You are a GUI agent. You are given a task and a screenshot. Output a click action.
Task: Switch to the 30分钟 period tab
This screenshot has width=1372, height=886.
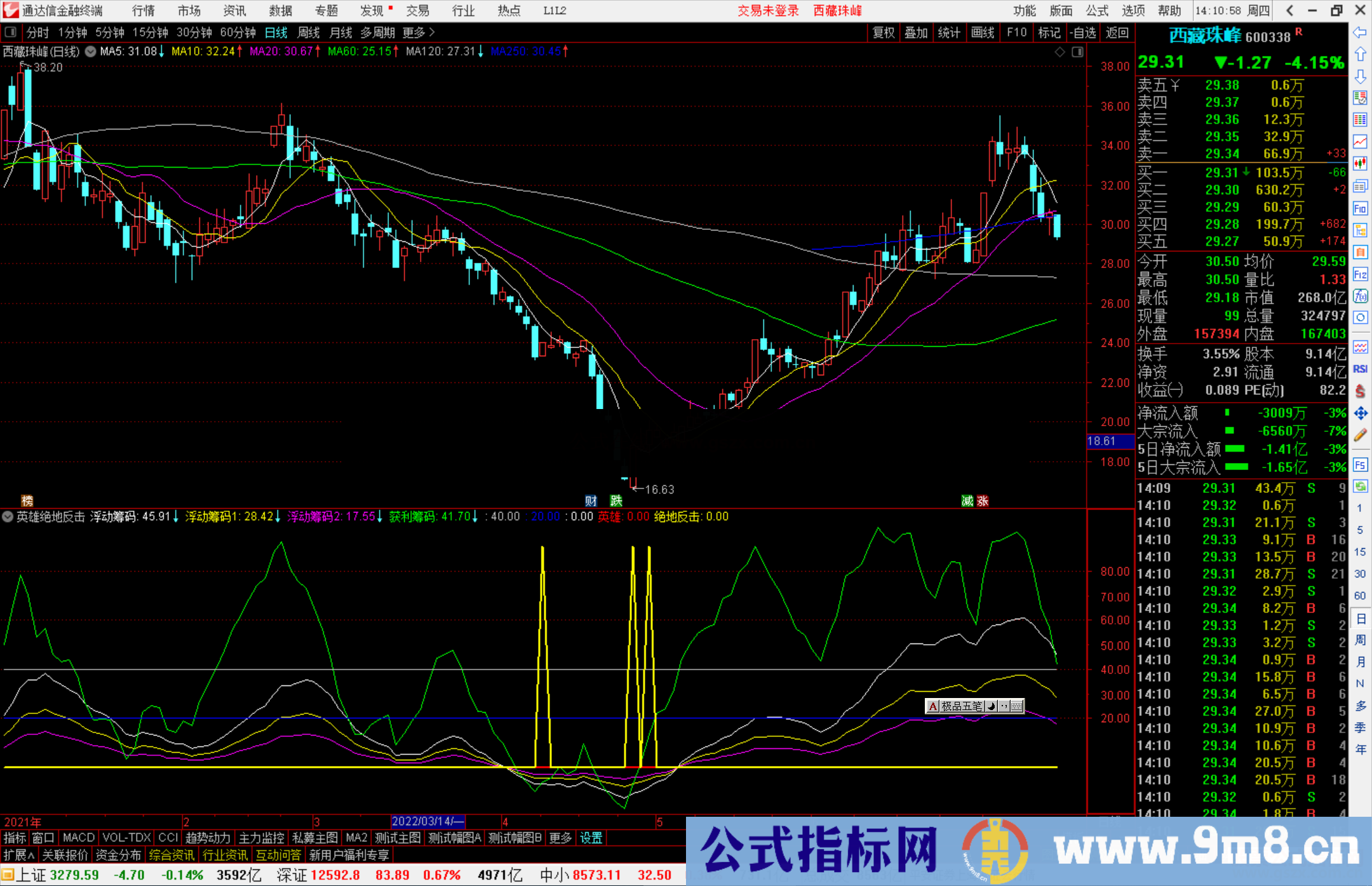tap(194, 32)
